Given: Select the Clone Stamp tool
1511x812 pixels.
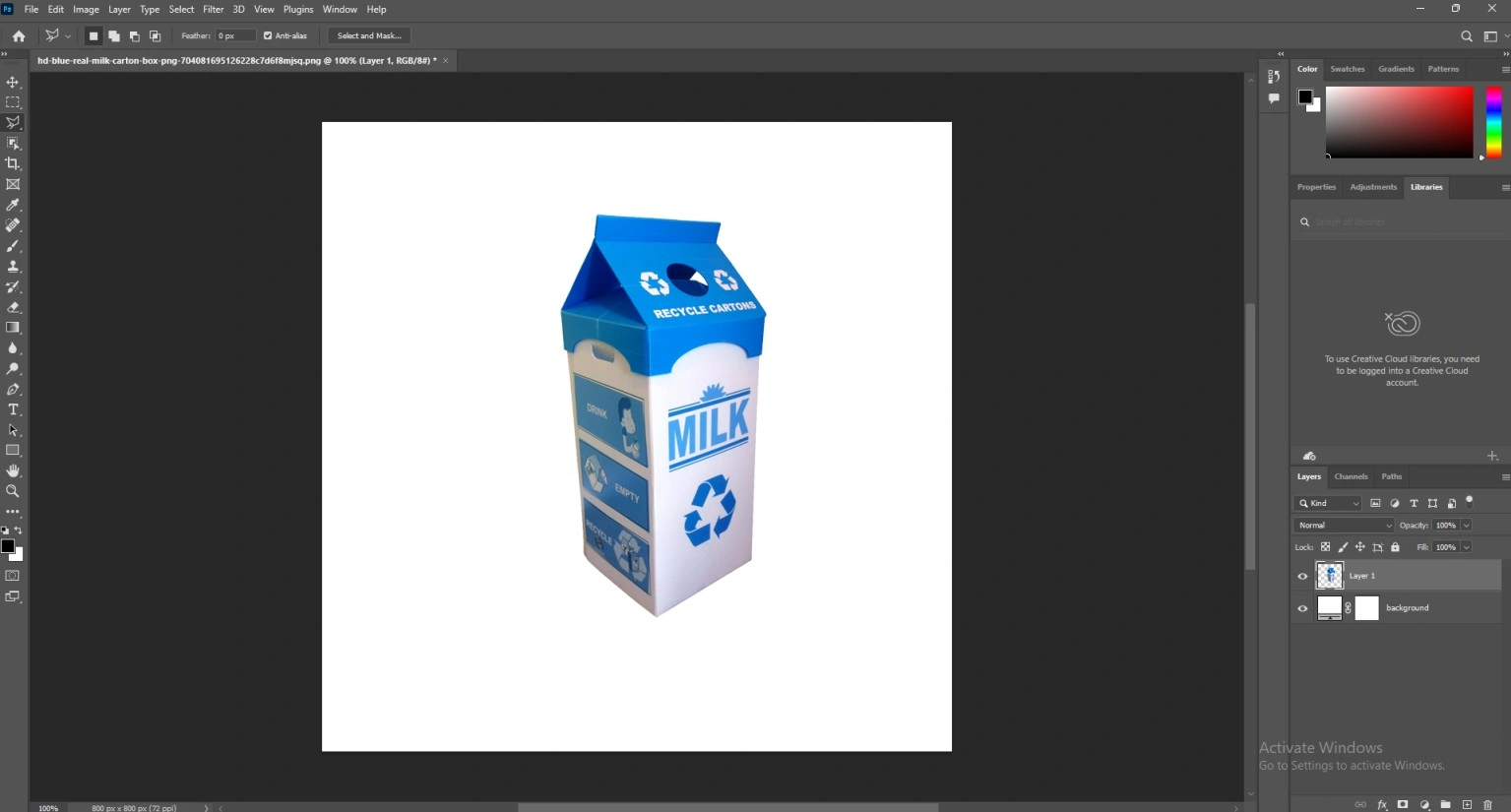Looking at the screenshot, I should (13, 267).
